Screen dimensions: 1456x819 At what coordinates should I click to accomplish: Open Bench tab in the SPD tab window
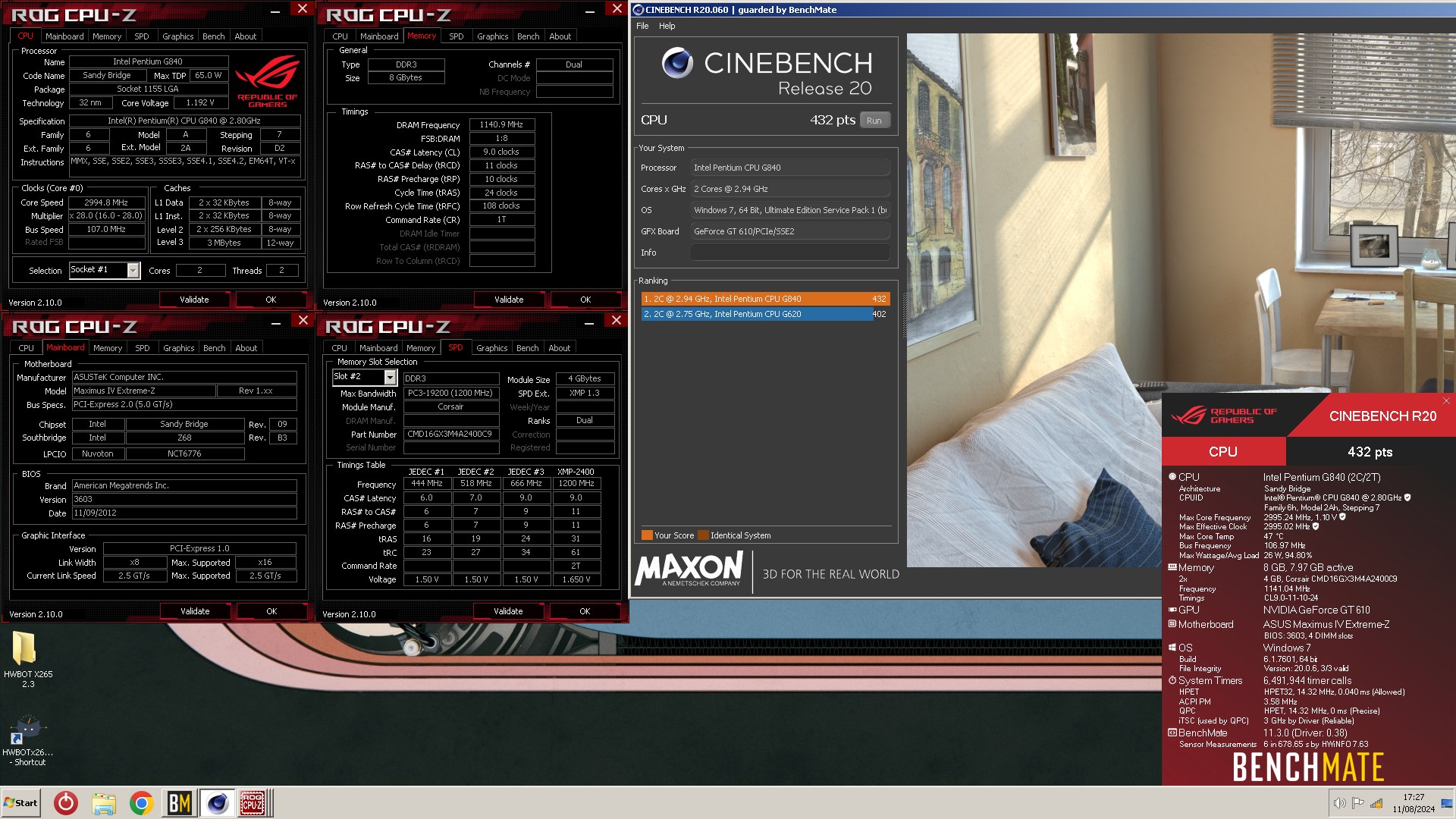(x=527, y=348)
